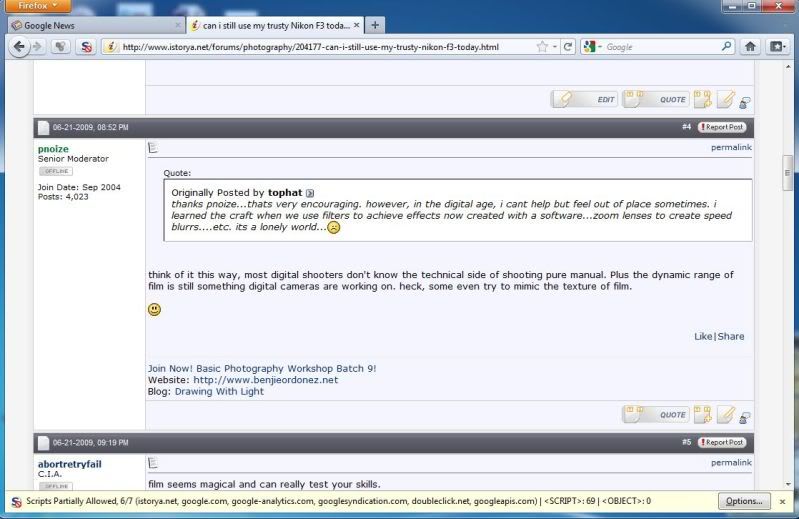Open a new tab with the plus button
Image resolution: width=799 pixels, height=519 pixels.
pyautogui.click(x=375, y=25)
